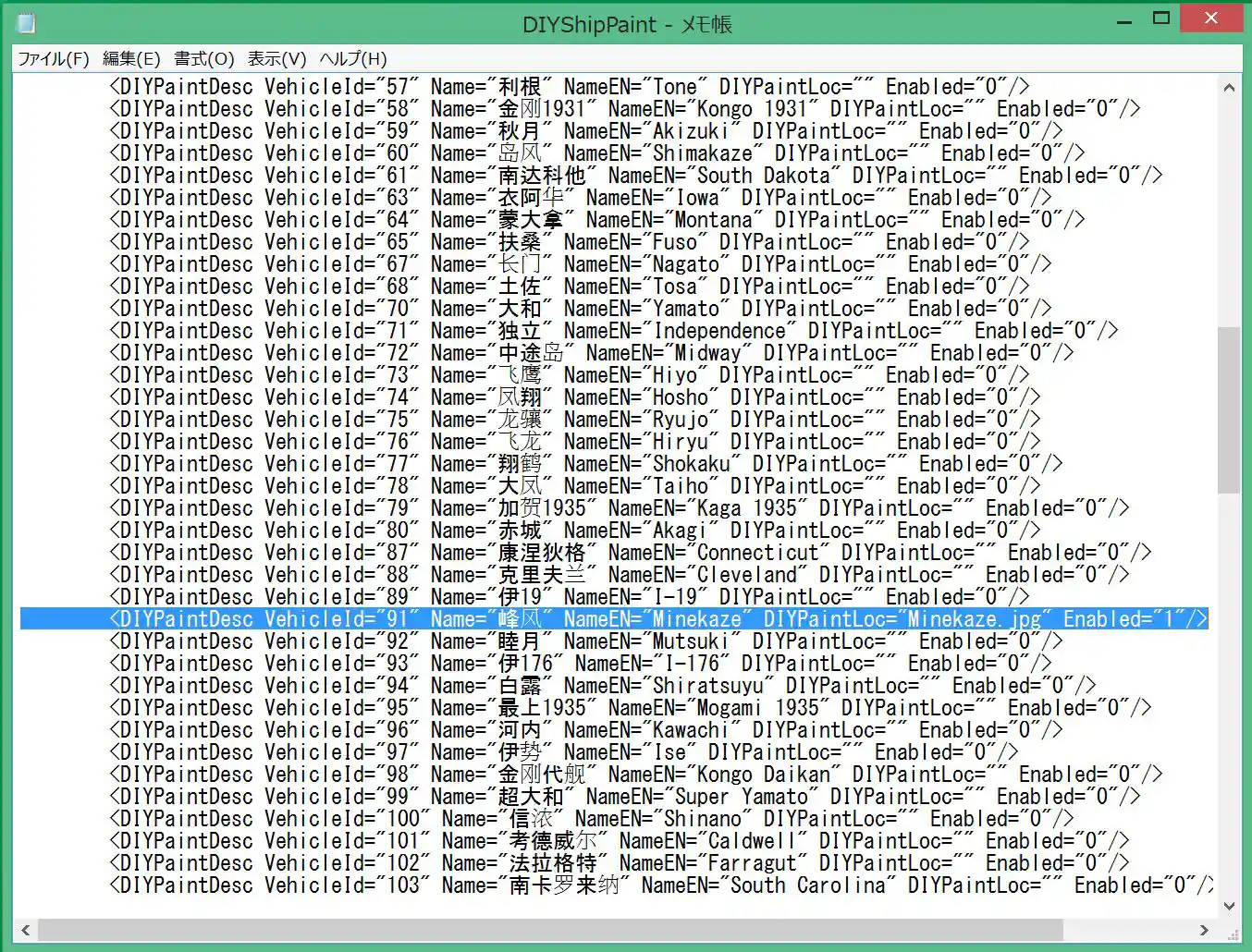The width and height of the screenshot is (1252, 952).
Task: Click the vertical scrollbar thumb
Action: point(1229,410)
